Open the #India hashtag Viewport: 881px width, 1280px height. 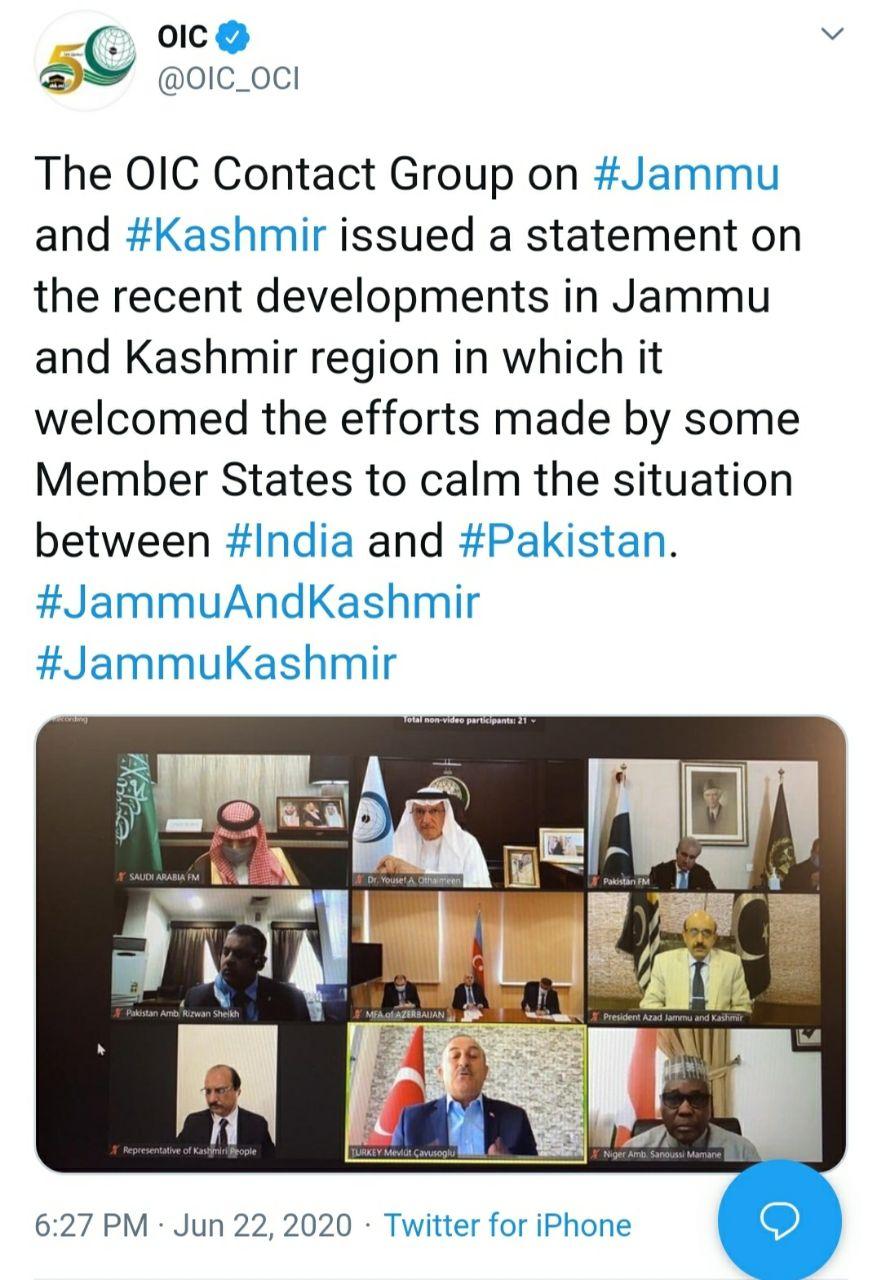click(x=290, y=541)
